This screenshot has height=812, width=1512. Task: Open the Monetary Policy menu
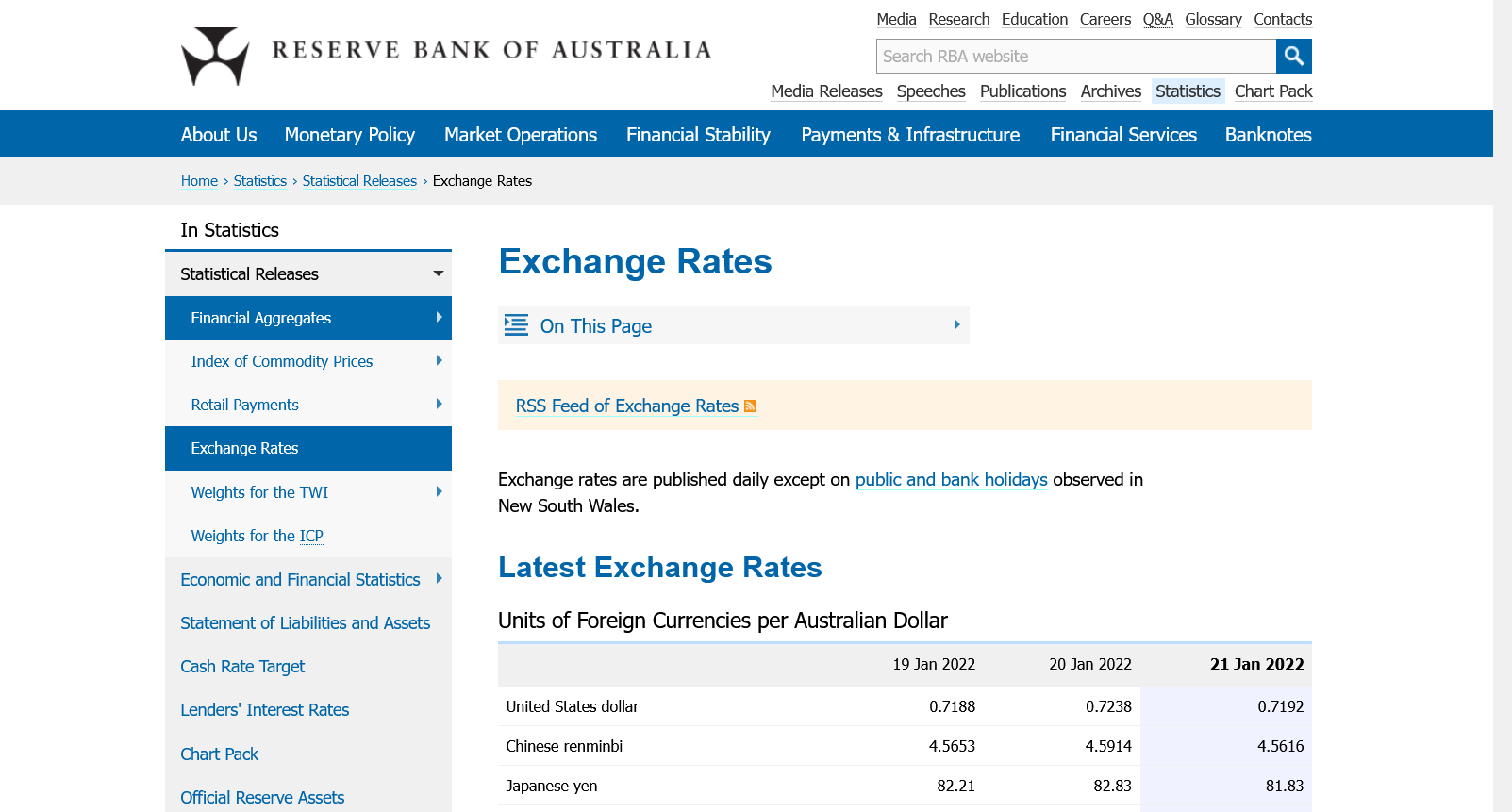coord(349,135)
